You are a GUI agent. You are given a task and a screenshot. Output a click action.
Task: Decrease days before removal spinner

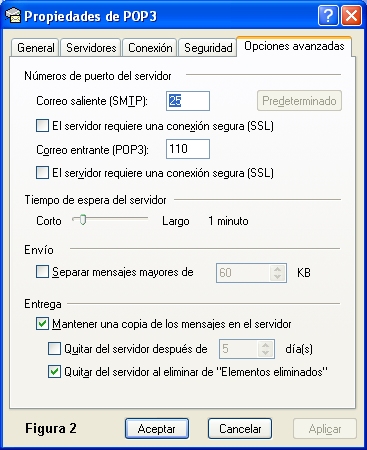[x=266, y=353]
